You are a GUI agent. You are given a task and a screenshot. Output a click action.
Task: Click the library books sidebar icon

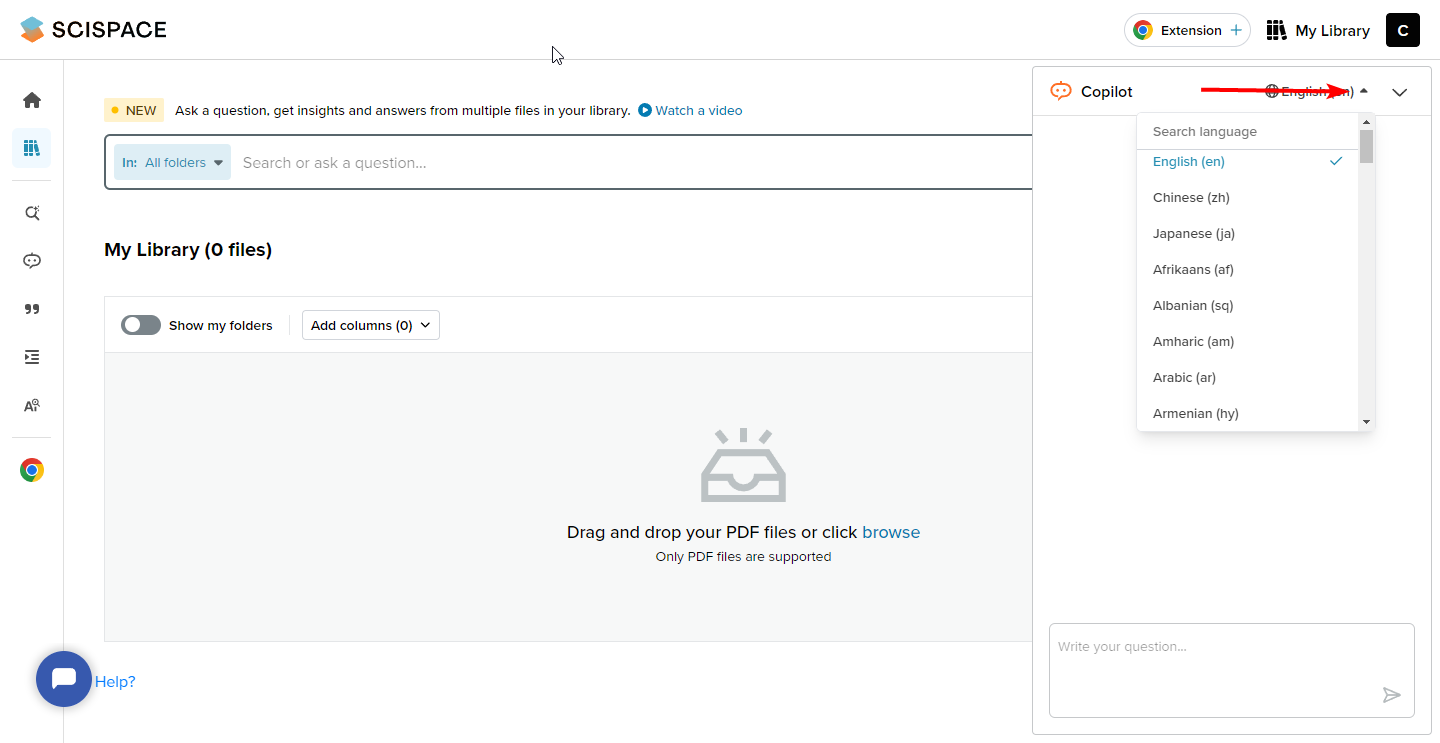pos(32,148)
